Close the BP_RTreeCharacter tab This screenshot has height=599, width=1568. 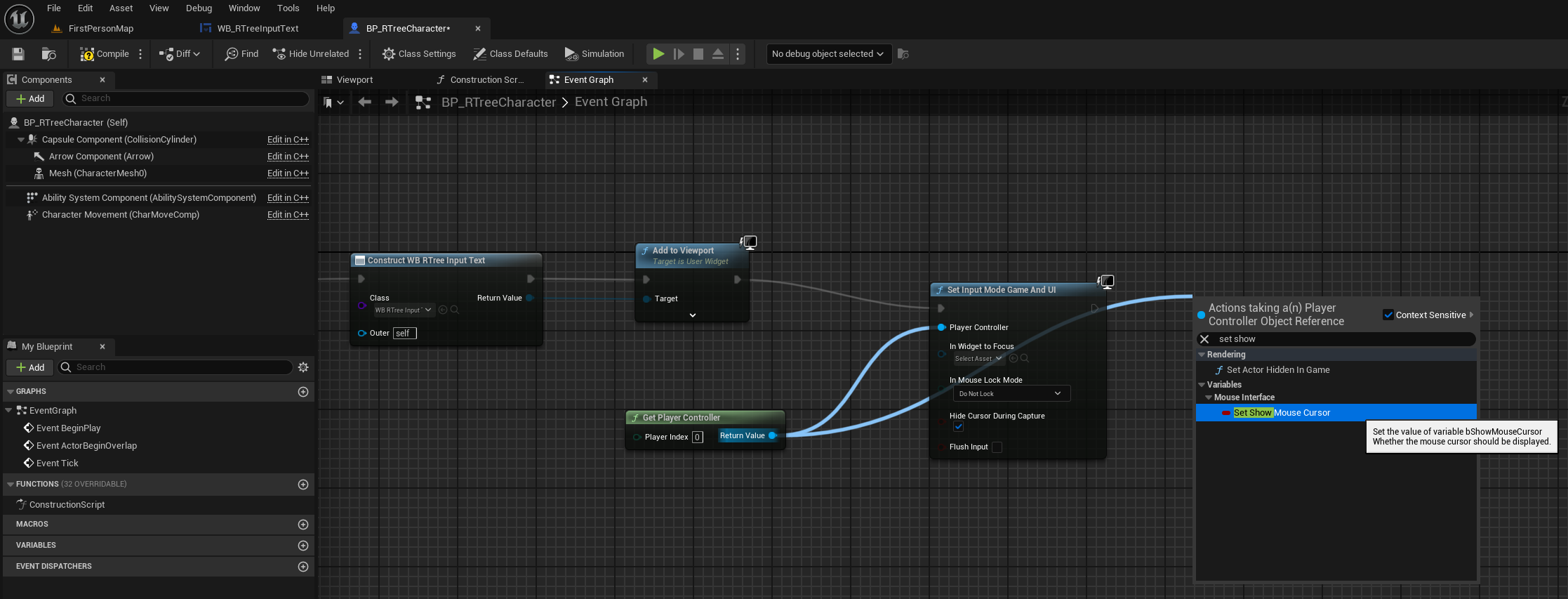pos(478,29)
